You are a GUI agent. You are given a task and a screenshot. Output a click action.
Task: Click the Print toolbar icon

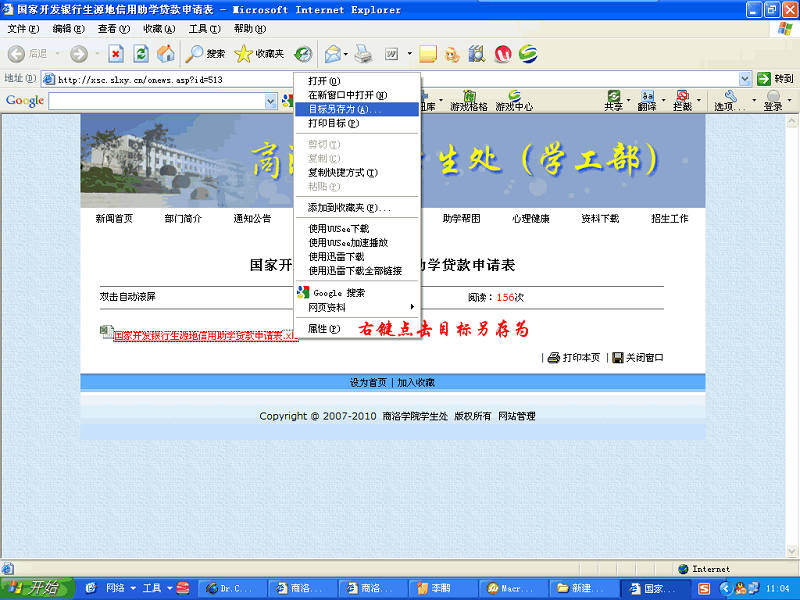pyautogui.click(x=363, y=54)
